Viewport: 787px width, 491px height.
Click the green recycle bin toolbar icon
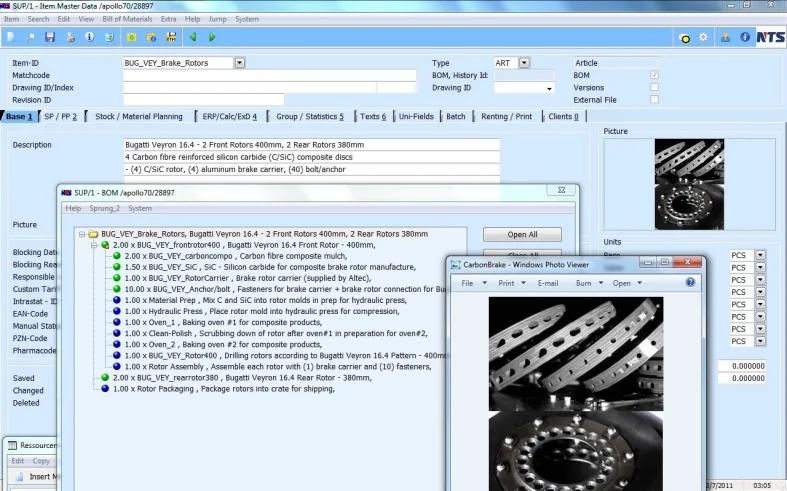[109, 37]
